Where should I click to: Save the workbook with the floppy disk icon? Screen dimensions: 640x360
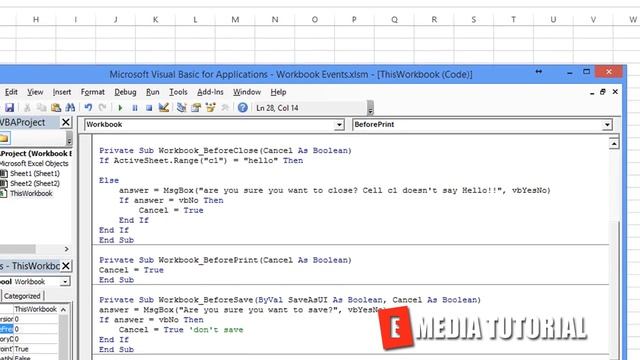pyautogui.click(x=9, y=108)
